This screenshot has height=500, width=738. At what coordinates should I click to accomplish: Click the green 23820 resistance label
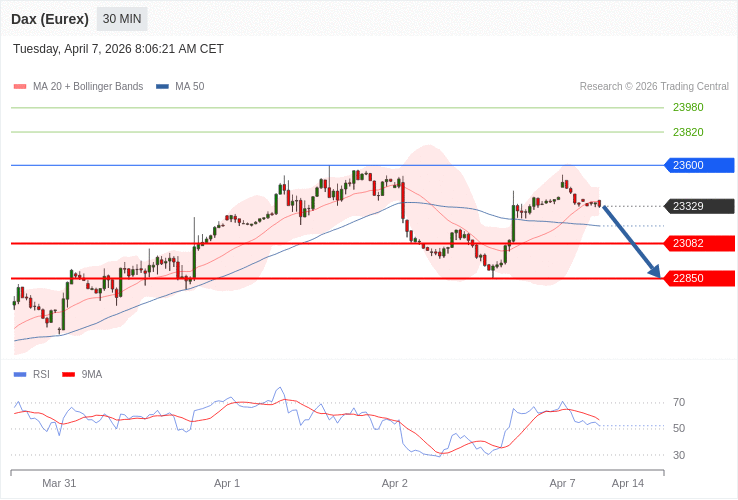(688, 132)
